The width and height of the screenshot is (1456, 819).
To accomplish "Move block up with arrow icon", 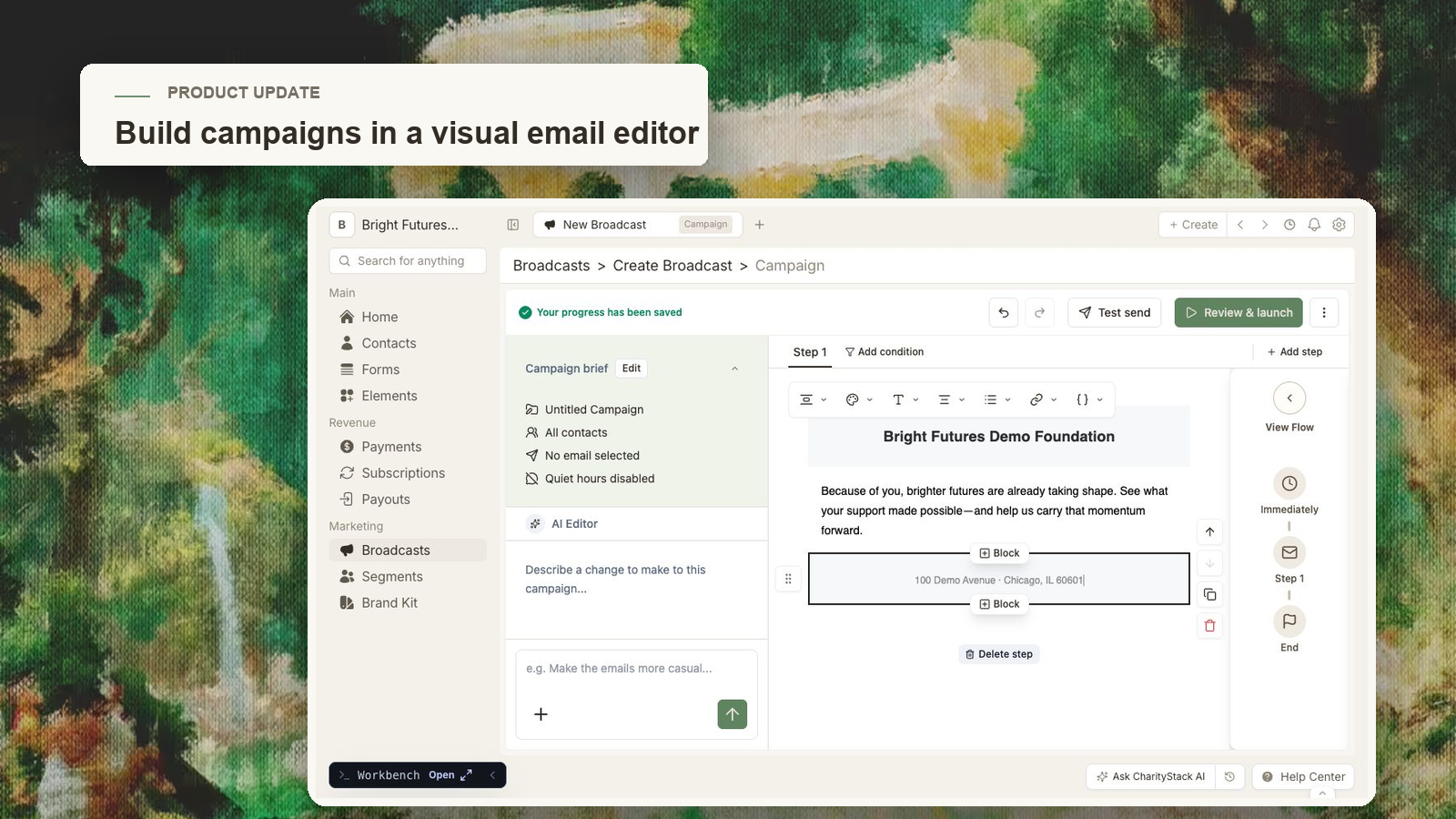I will tap(1209, 531).
